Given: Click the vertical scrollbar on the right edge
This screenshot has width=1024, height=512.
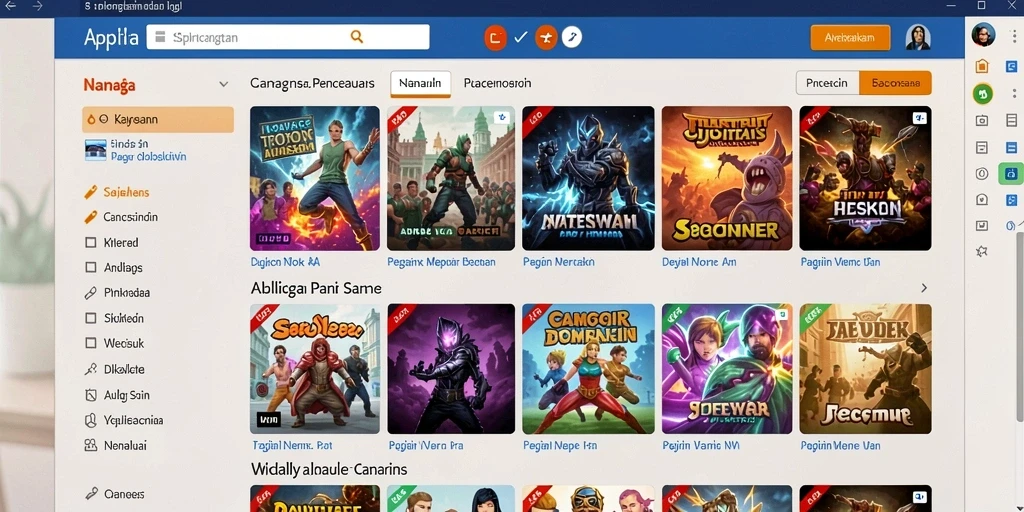Looking at the screenshot, I should click(x=1020, y=327).
